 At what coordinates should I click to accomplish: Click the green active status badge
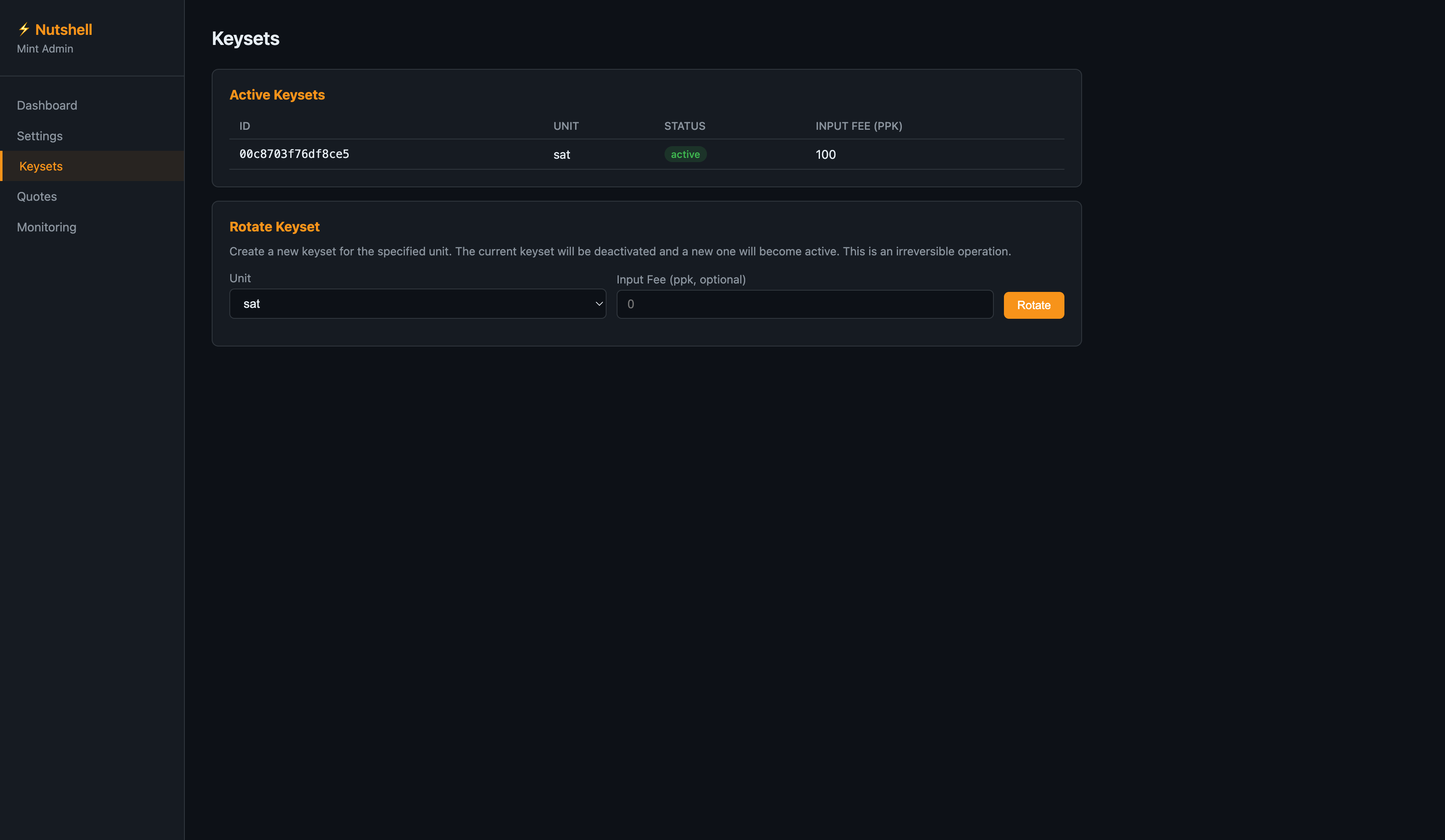[x=685, y=154]
